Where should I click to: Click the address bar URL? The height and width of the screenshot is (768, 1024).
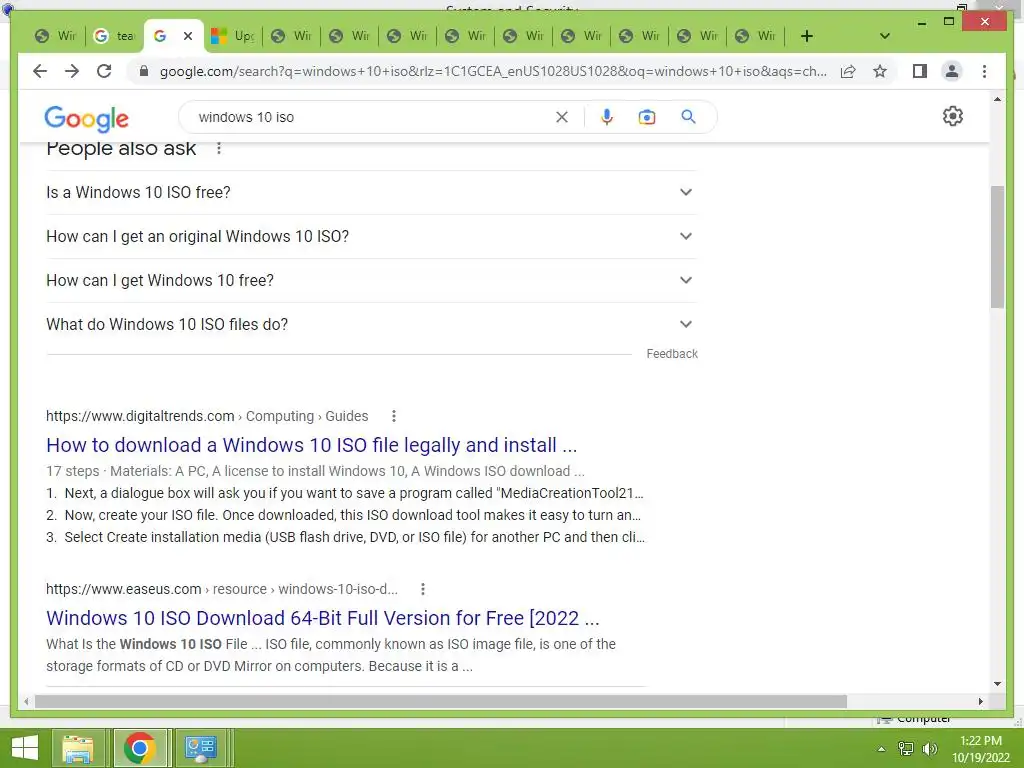(x=493, y=71)
